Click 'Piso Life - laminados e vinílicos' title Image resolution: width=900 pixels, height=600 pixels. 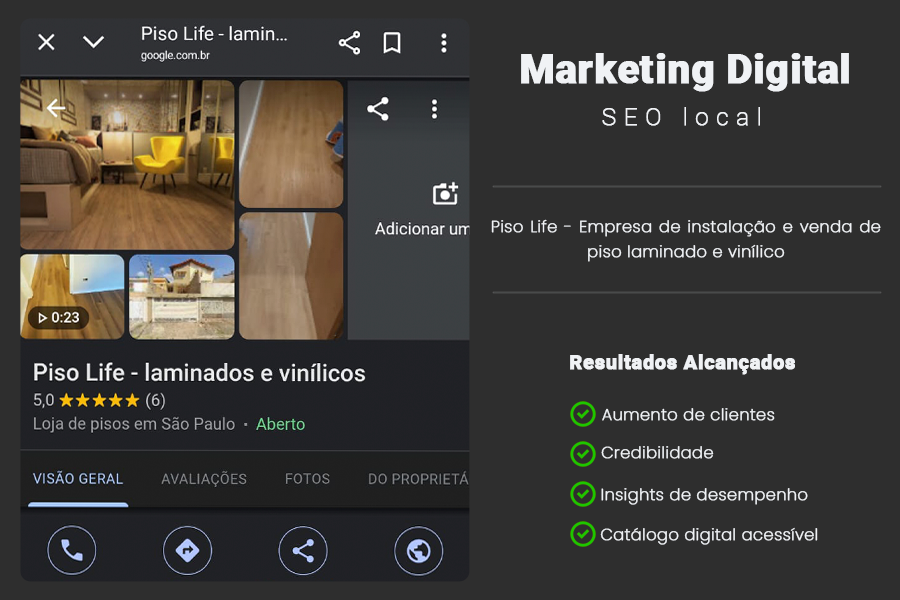click(x=199, y=373)
